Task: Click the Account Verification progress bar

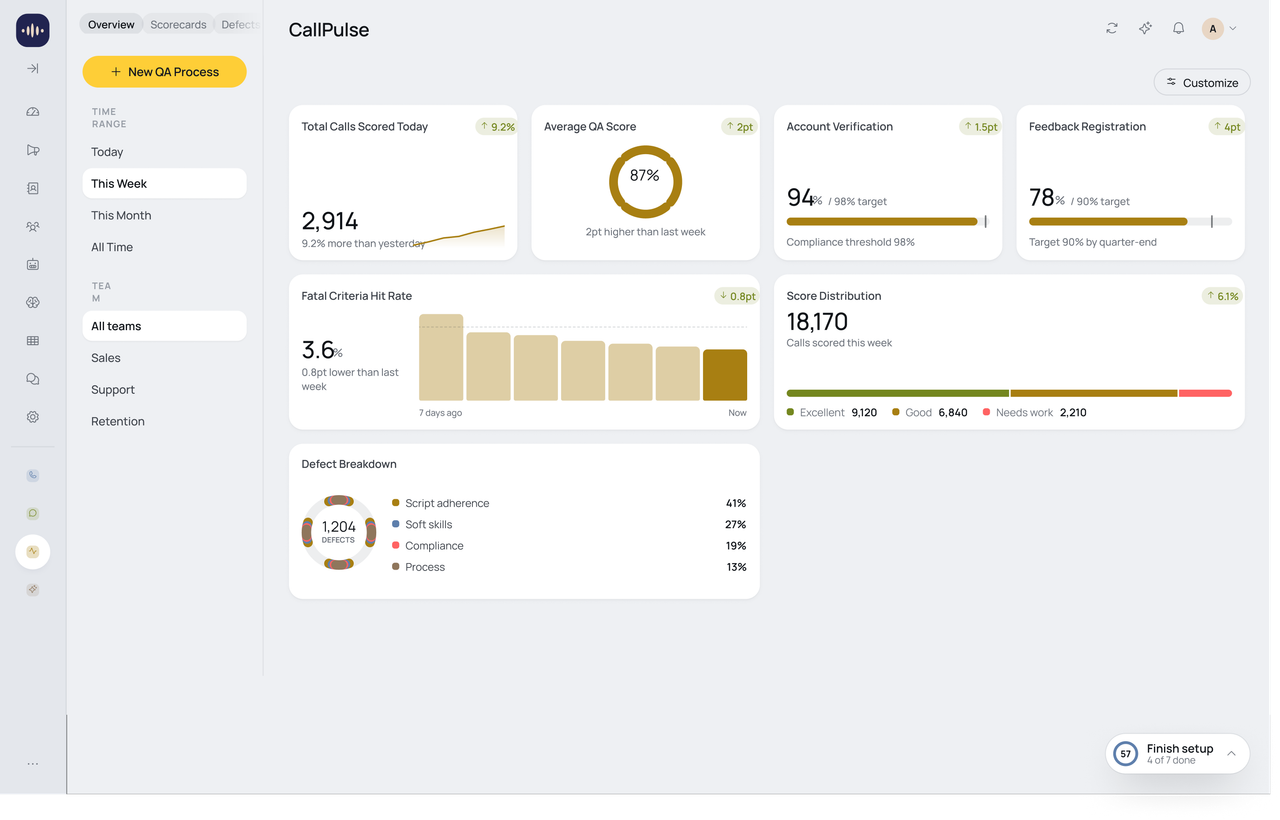Action: tap(888, 222)
